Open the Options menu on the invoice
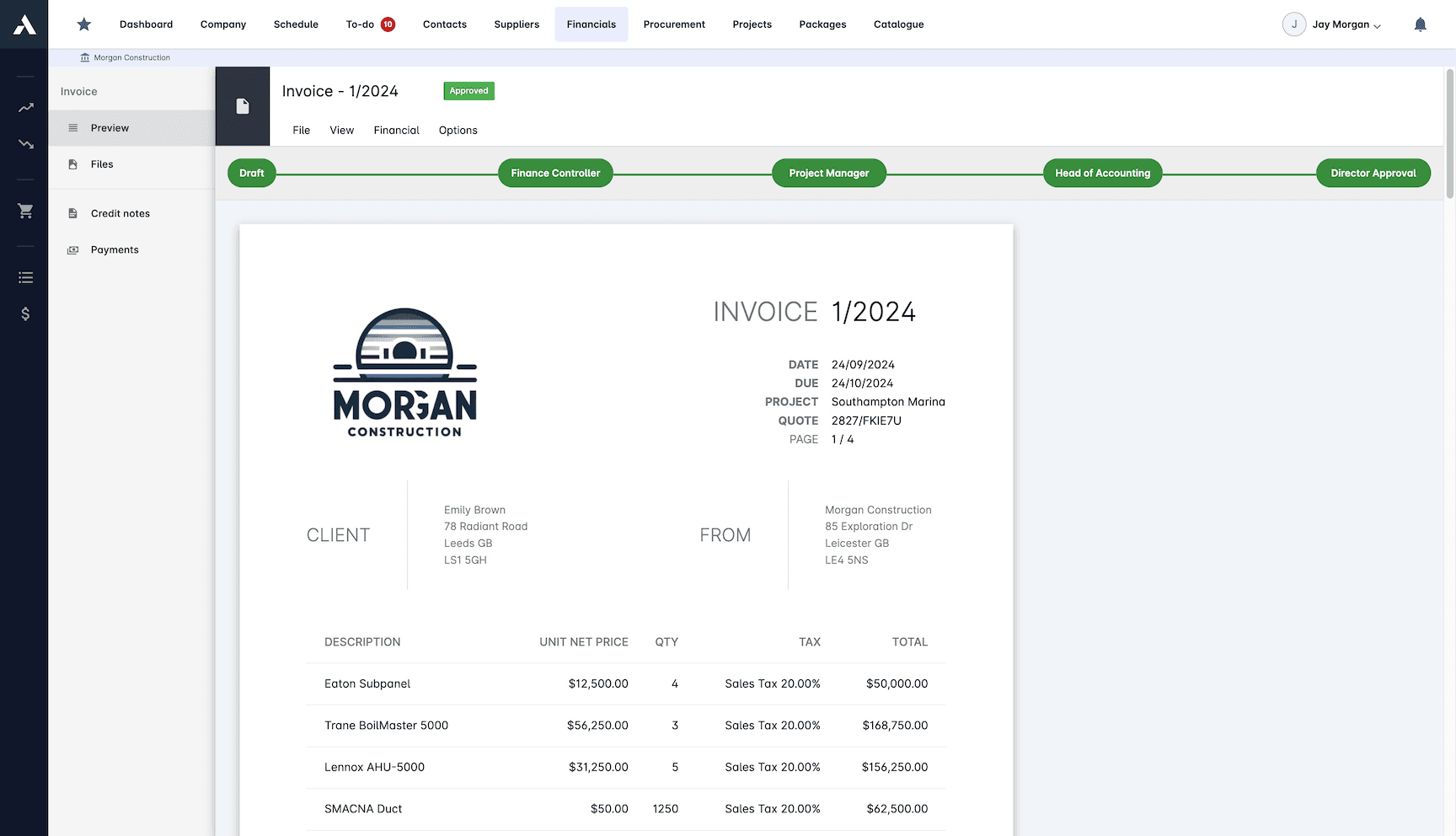 pyautogui.click(x=458, y=131)
